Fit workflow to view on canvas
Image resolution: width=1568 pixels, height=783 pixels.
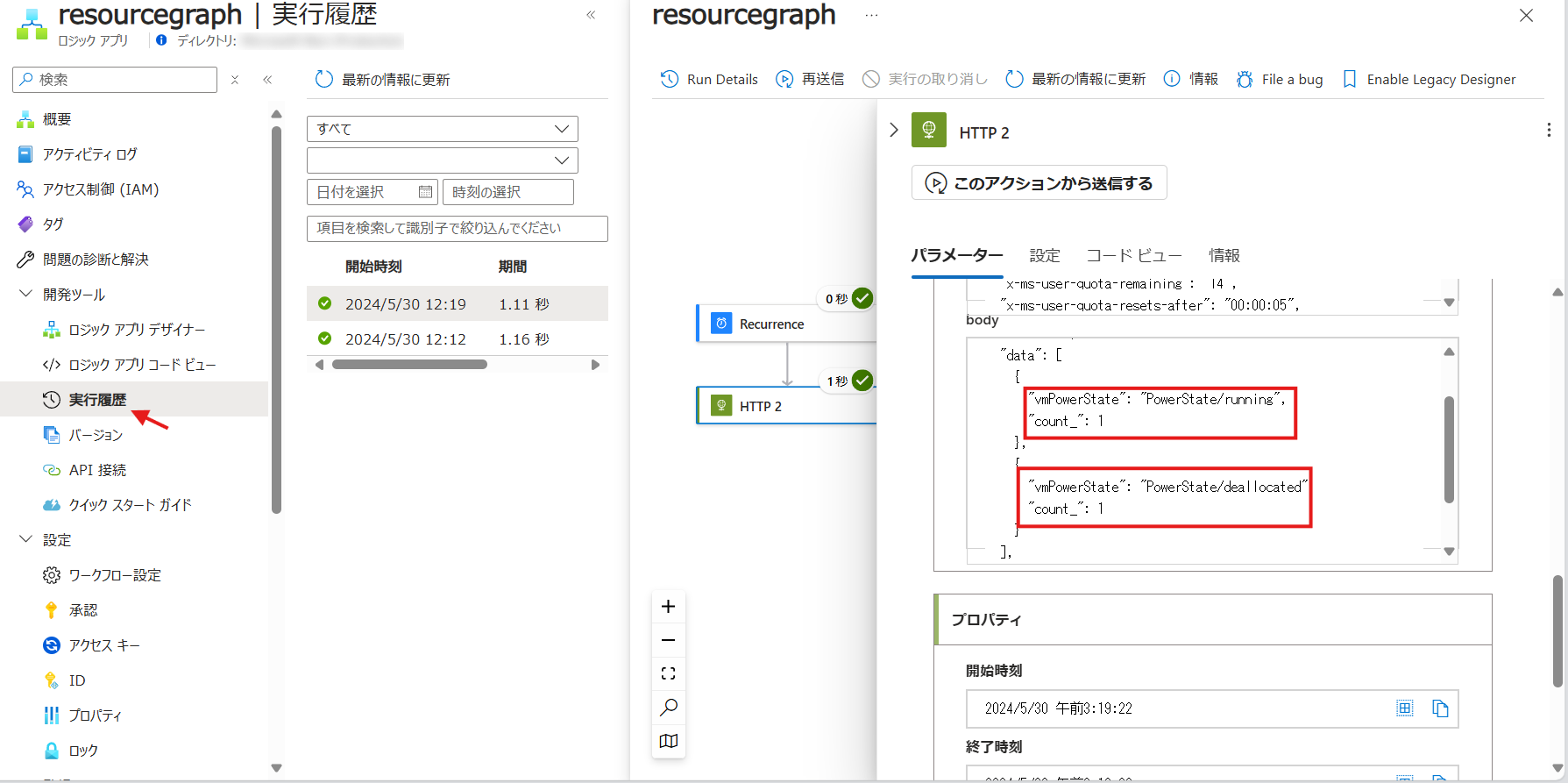[668, 673]
